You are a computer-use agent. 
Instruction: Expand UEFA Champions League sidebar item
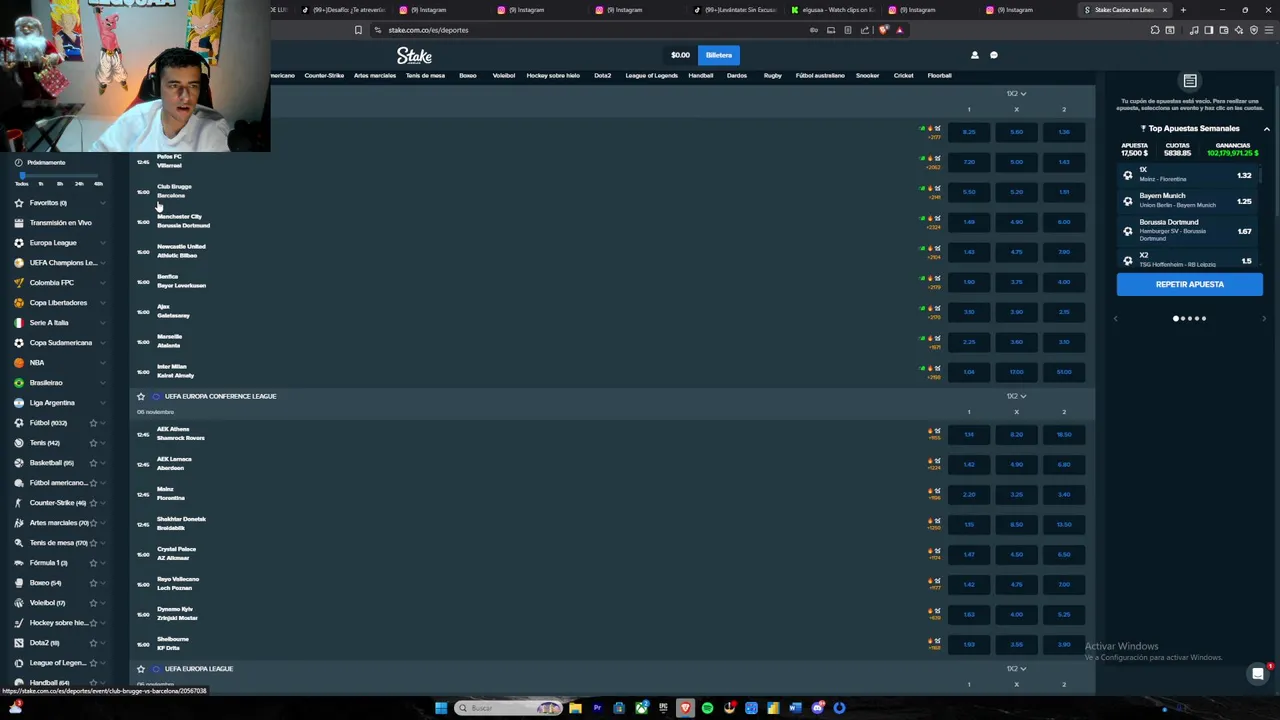tap(102, 263)
